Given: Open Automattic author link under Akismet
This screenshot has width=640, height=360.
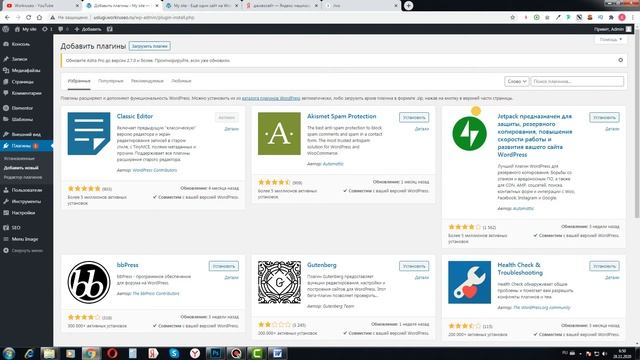Looking at the screenshot, I should pyautogui.click(x=333, y=164).
